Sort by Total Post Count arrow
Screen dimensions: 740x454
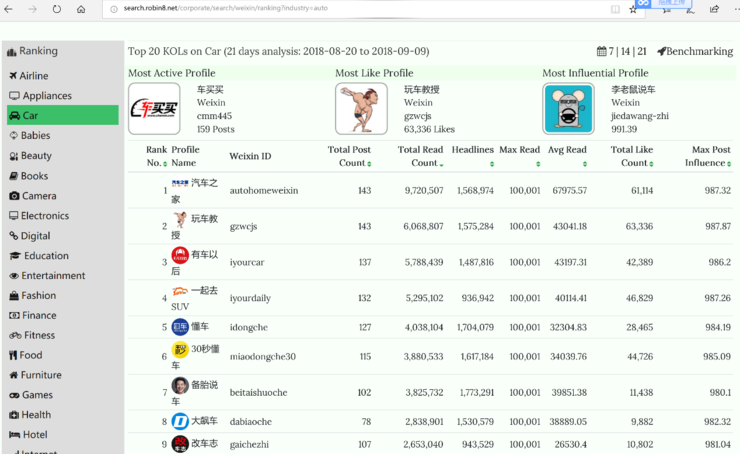pos(369,164)
